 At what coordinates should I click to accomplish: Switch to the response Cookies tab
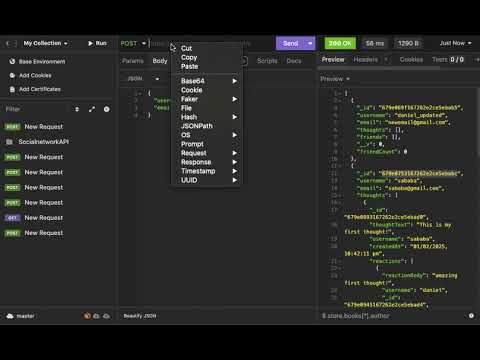click(x=411, y=59)
